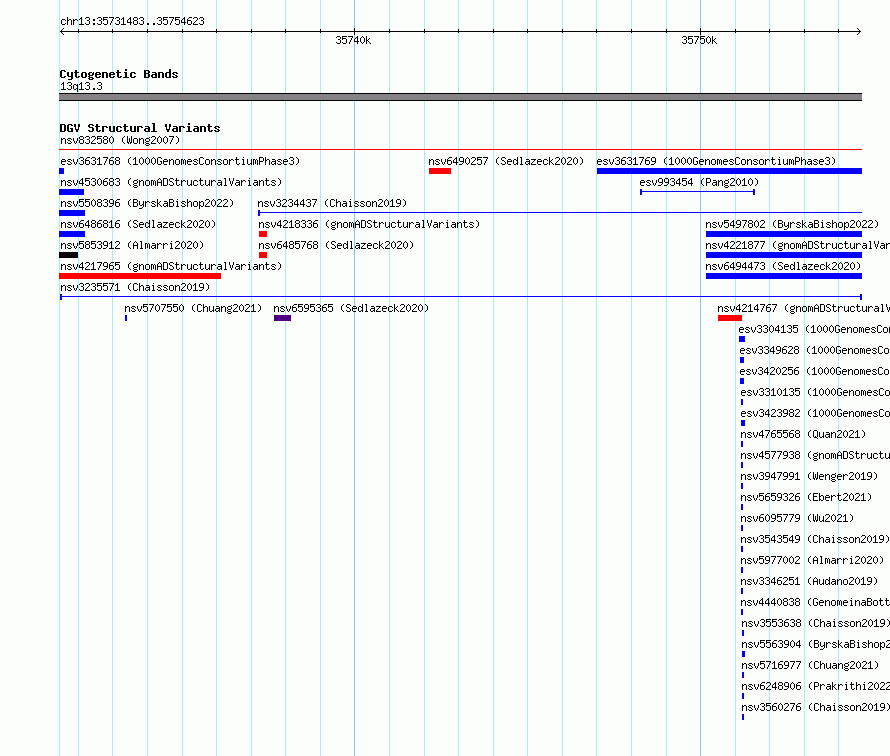
Task: Click the long red bar under nsv4217965
Action: coord(140,276)
